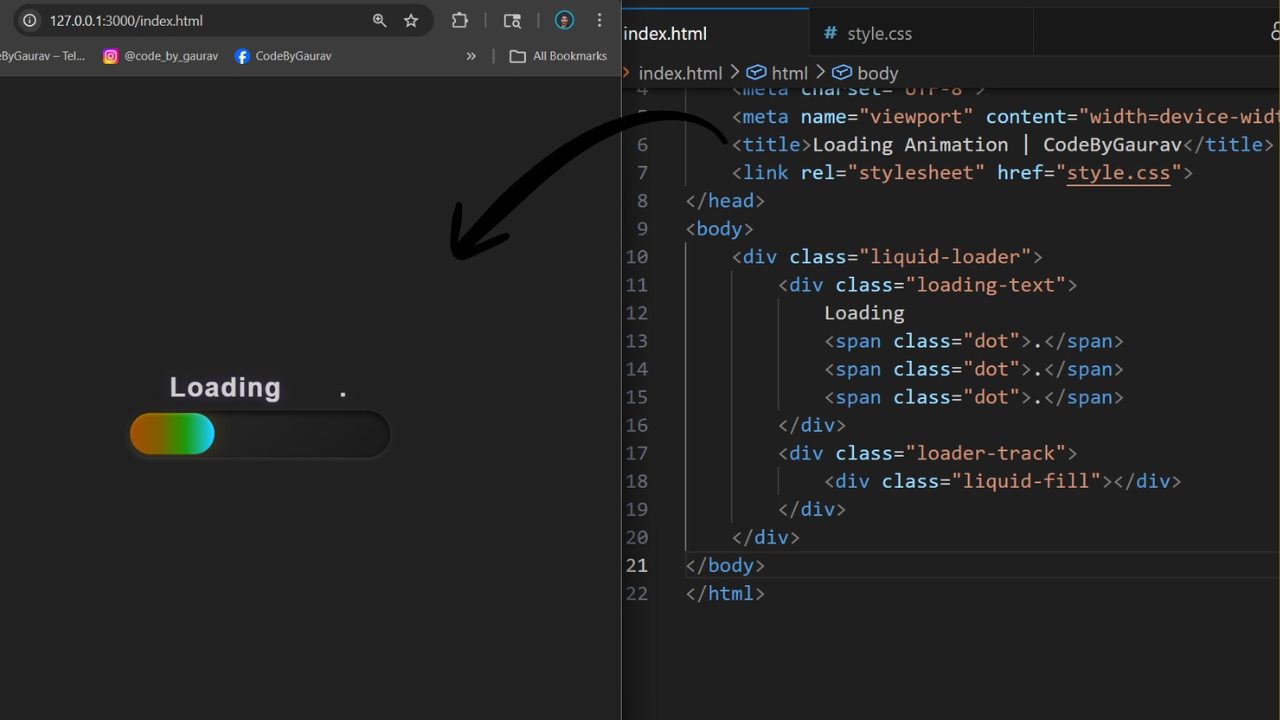This screenshot has height=720, width=1280.
Task: Click the page info icon in address bar
Action: (x=29, y=20)
